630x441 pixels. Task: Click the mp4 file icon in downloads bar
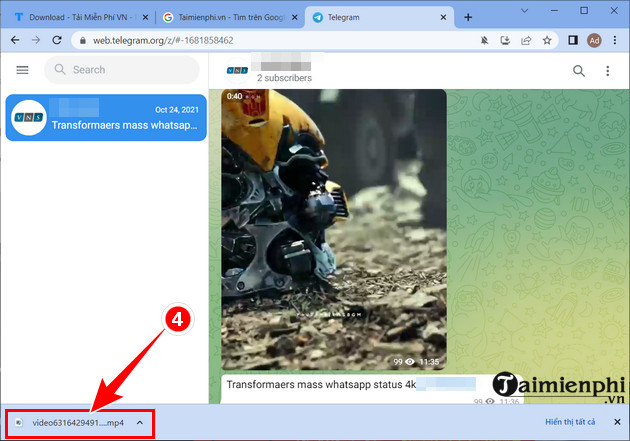pyautogui.click(x=18, y=423)
